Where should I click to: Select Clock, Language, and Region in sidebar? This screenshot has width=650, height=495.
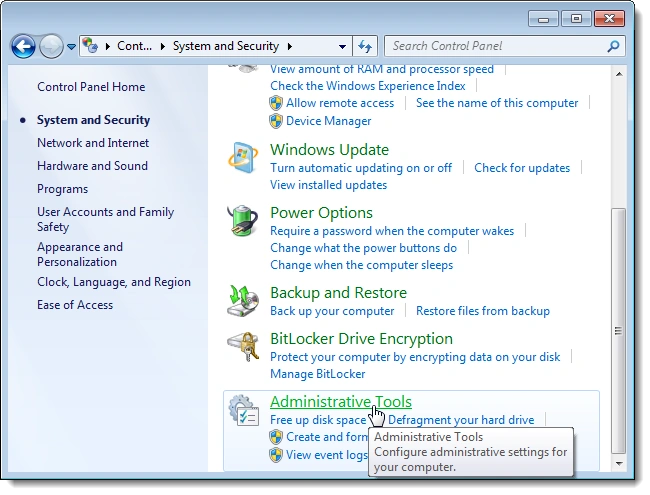(114, 282)
